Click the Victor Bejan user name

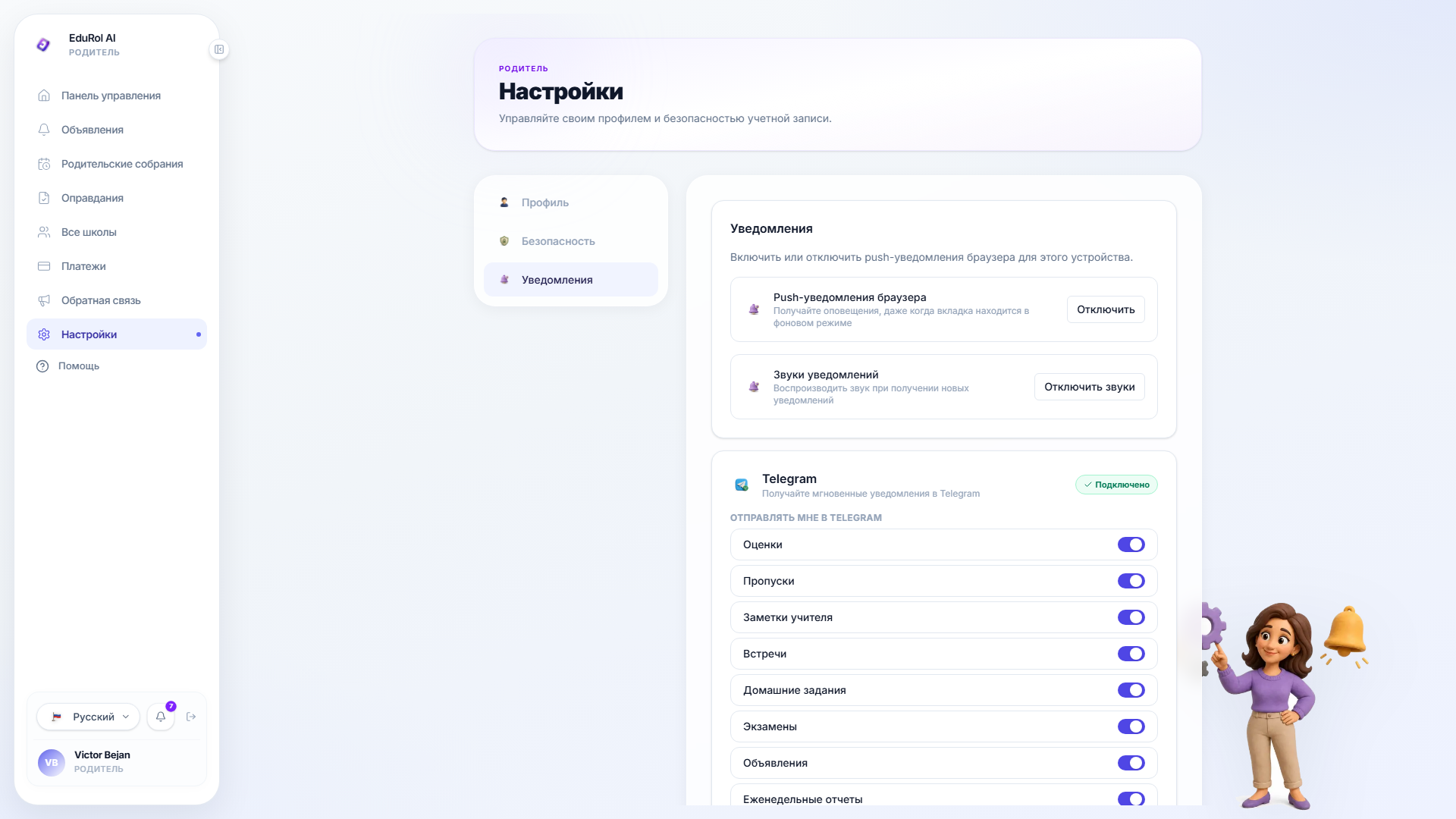point(102,755)
